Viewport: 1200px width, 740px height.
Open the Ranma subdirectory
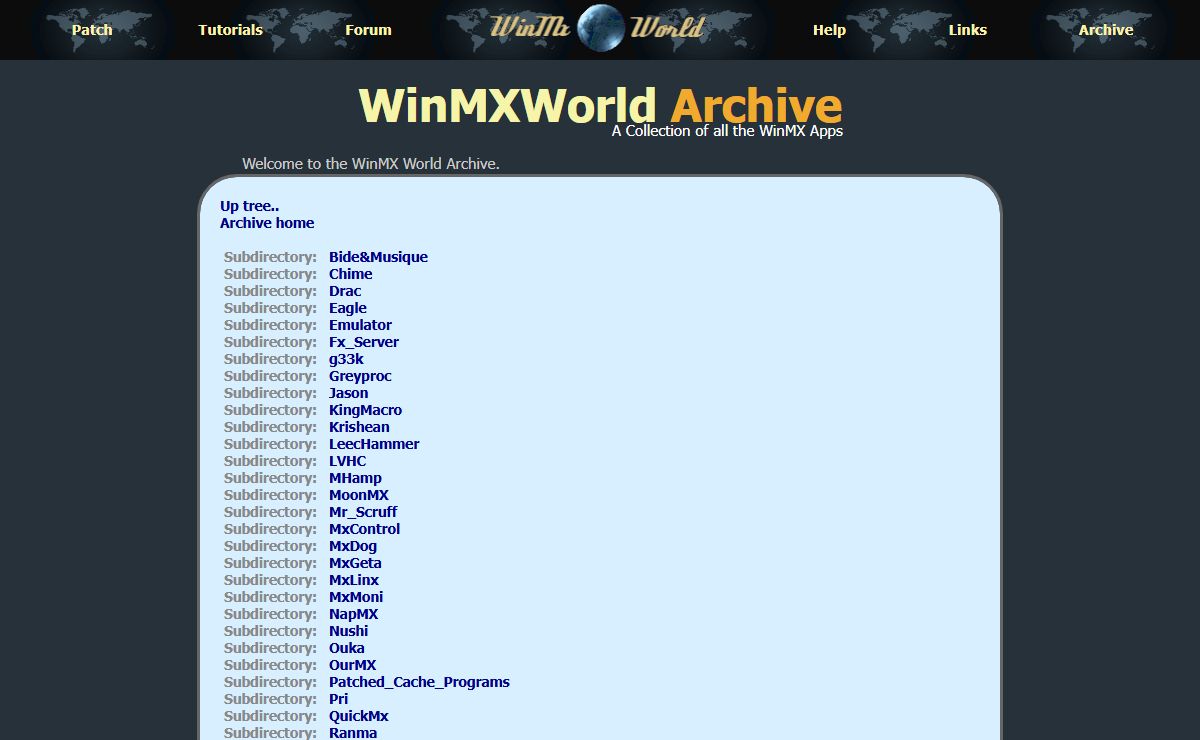coord(353,733)
